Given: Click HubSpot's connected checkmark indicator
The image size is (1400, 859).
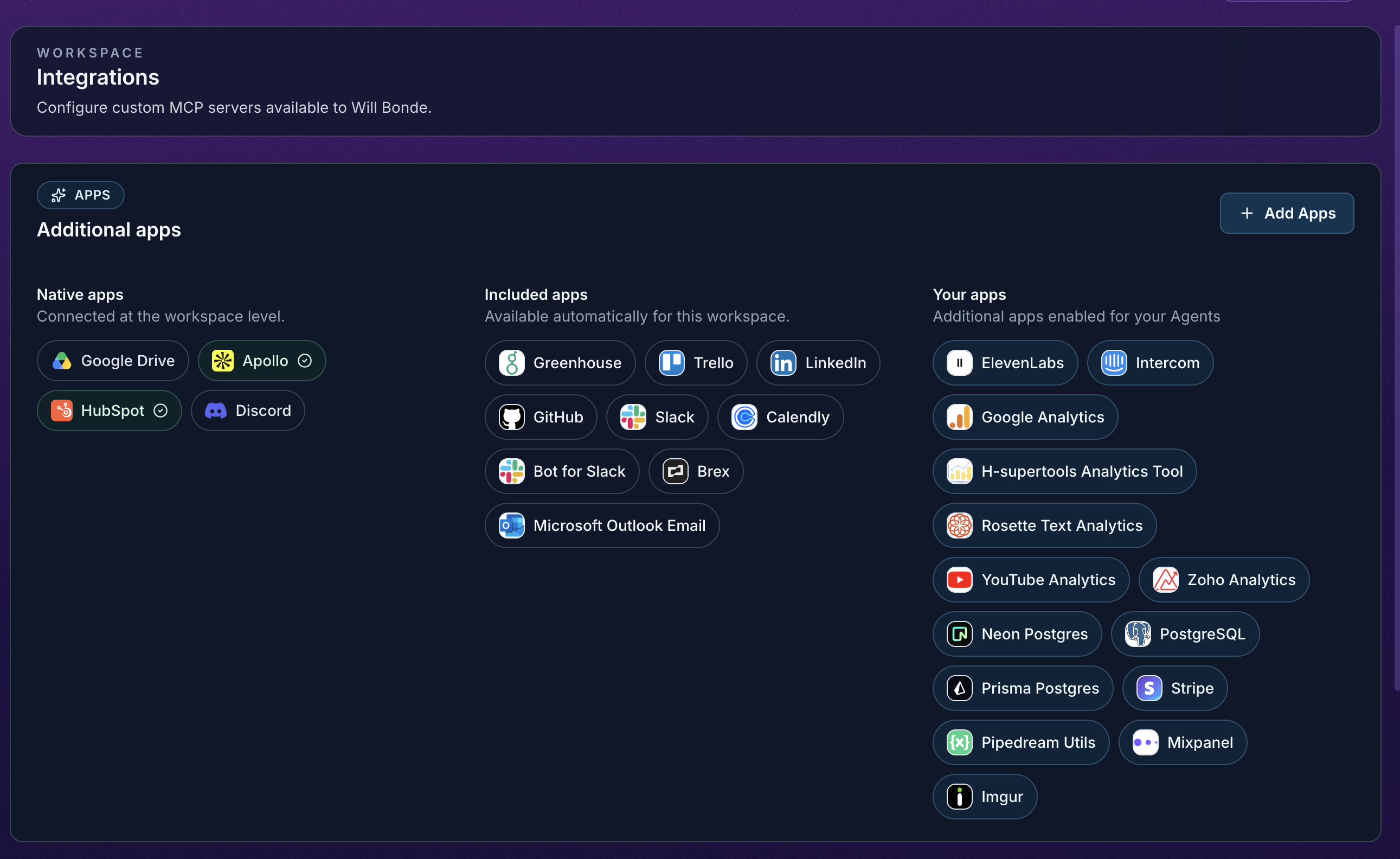Looking at the screenshot, I should pos(161,410).
